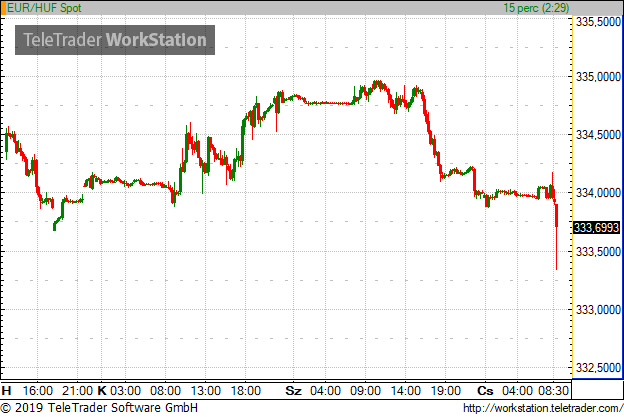Click the 334,0000 price axis label

point(598,193)
